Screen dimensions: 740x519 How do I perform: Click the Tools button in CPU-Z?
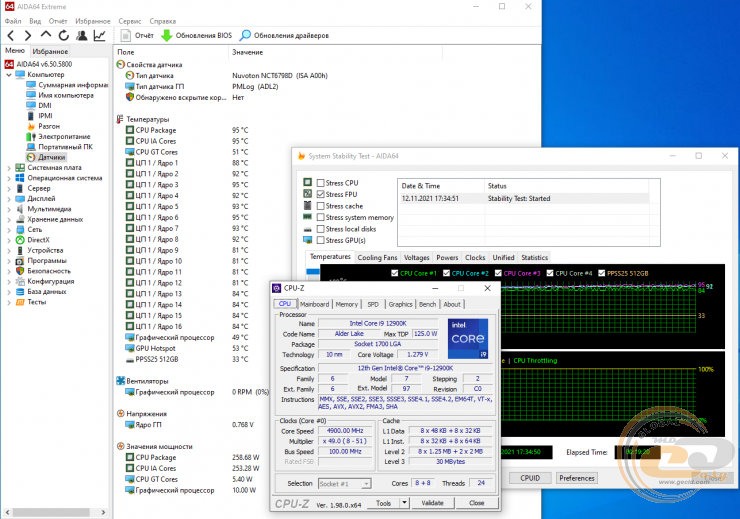[383, 503]
